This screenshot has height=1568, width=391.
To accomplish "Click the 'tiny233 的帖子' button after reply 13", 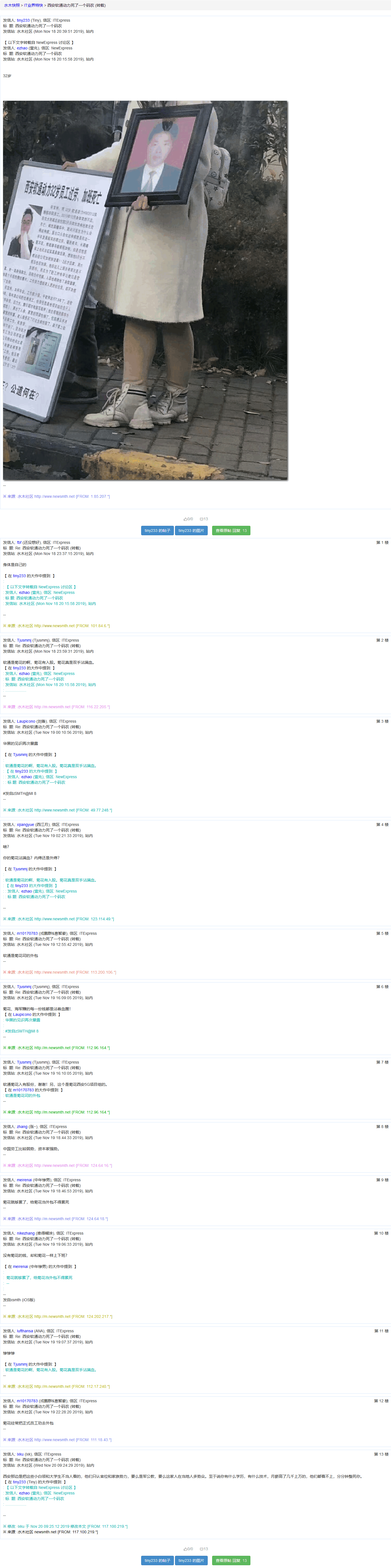I will (x=158, y=1560).
